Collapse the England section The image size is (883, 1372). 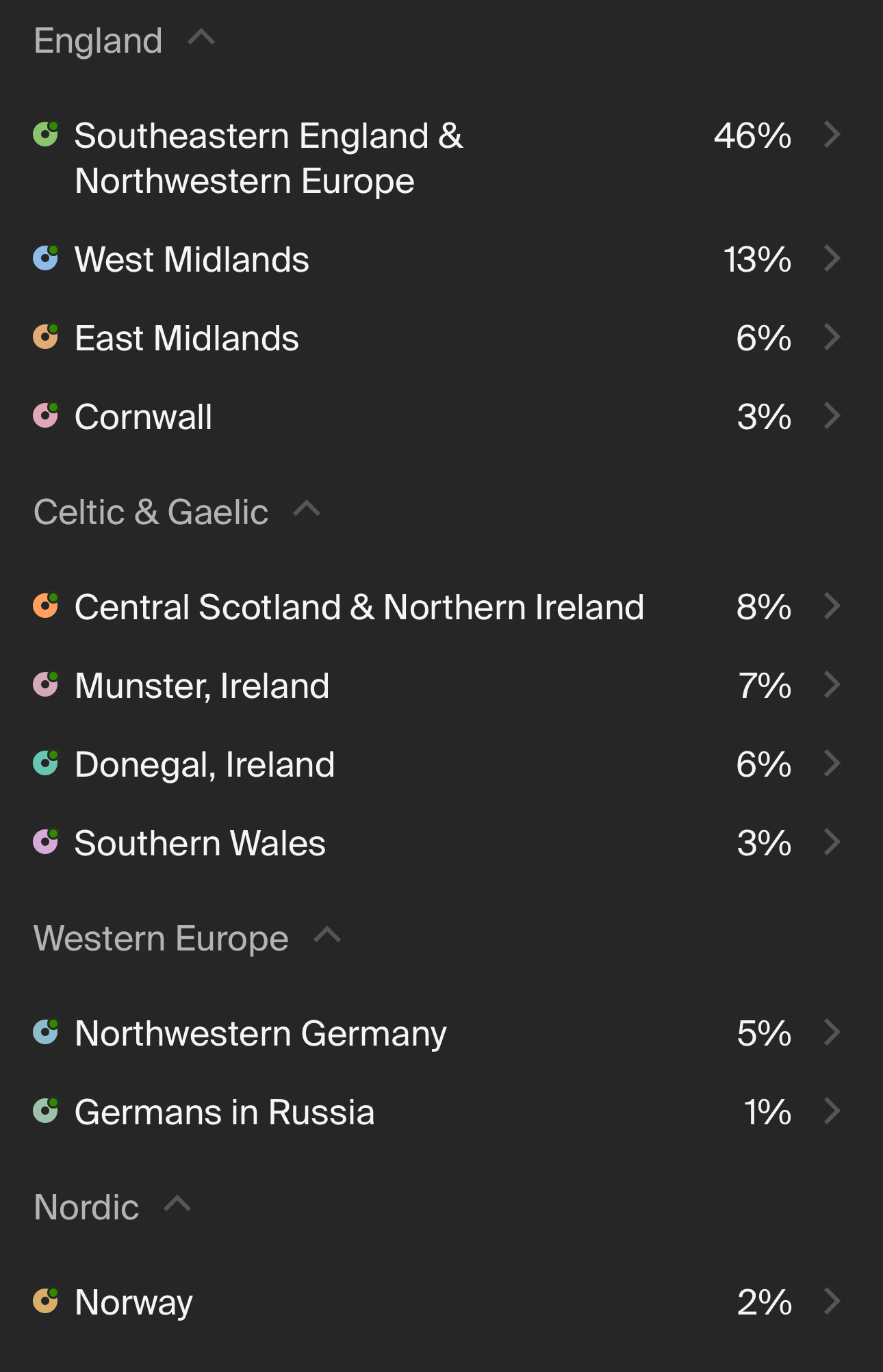coord(201,38)
